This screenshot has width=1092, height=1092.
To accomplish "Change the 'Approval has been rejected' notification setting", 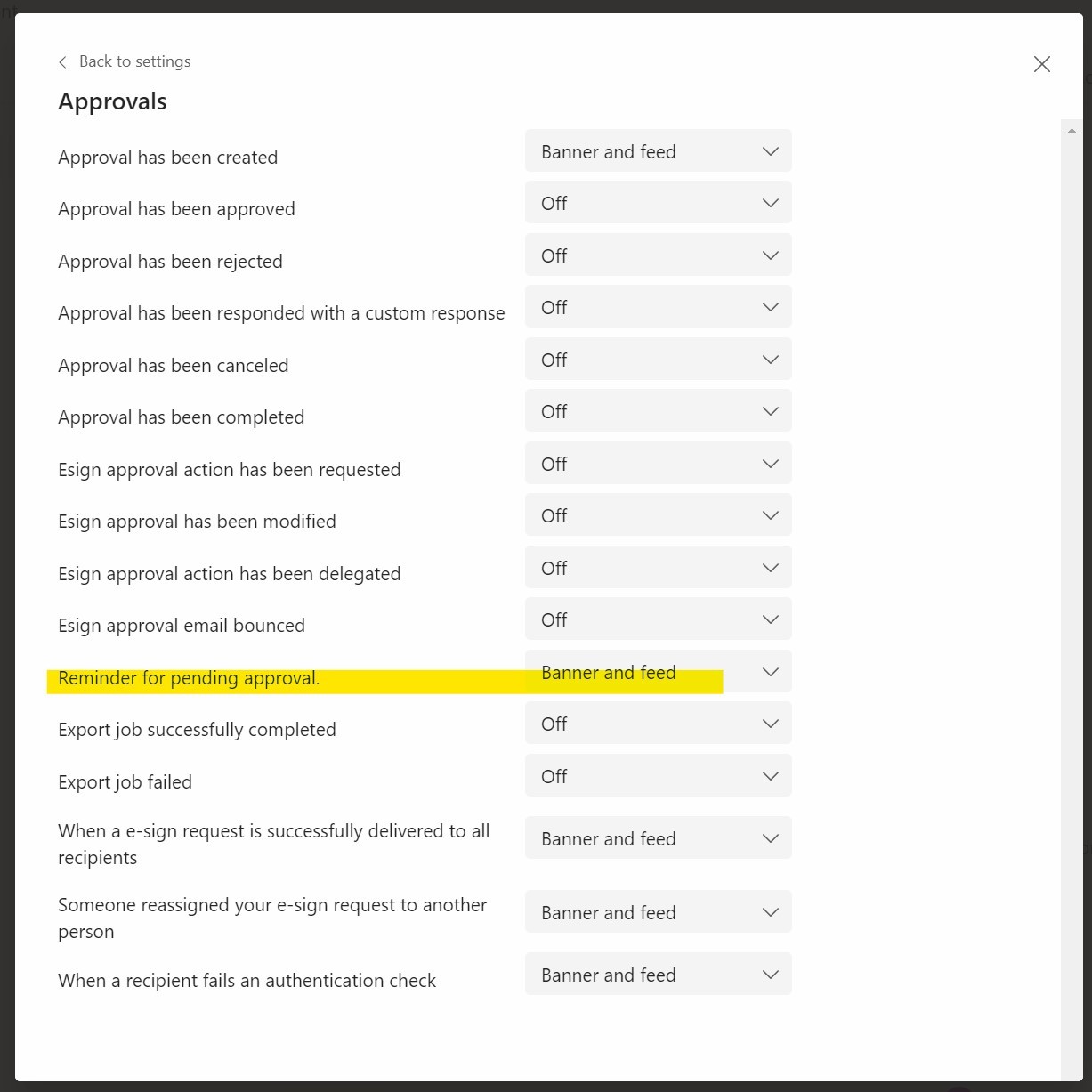I will (x=659, y=255).
